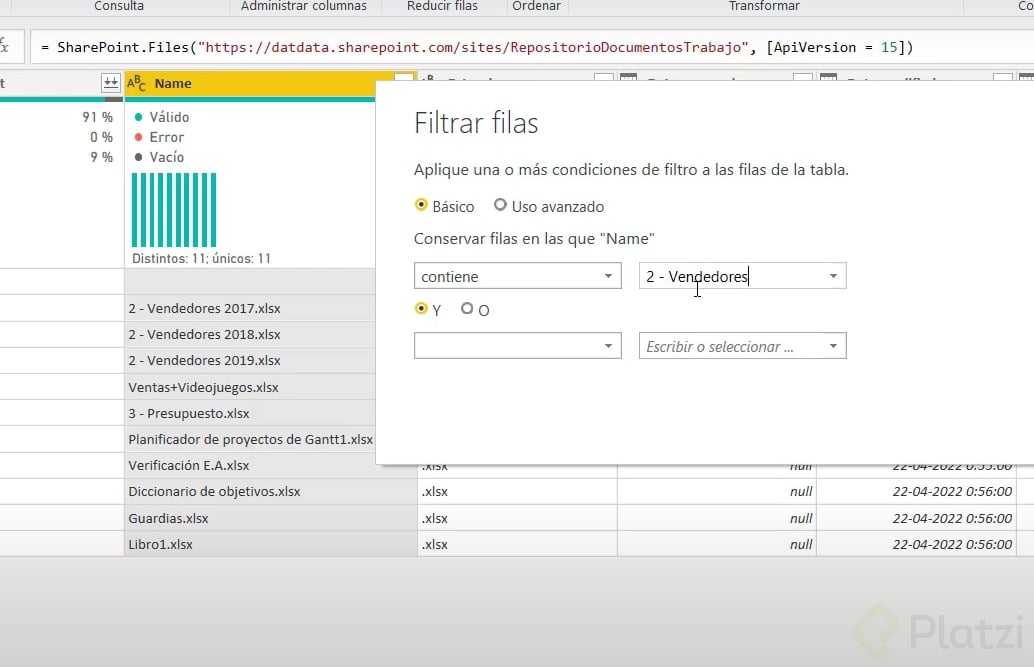Choose the Y (and) condition radio button
Screen dimensions: 1034x667
click(x=421, y=308)
